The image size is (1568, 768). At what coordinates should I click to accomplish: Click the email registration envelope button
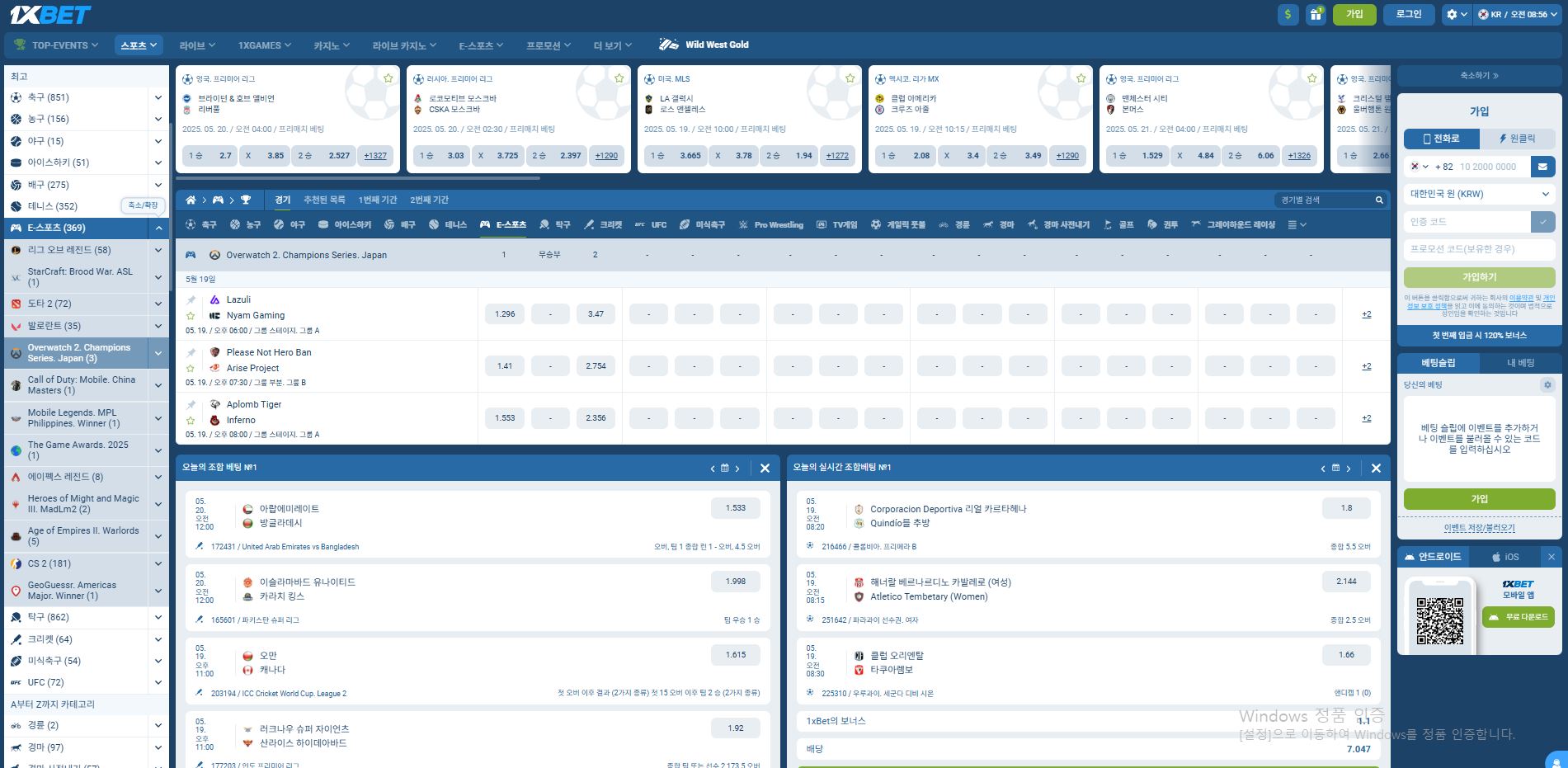(1542, 167)
